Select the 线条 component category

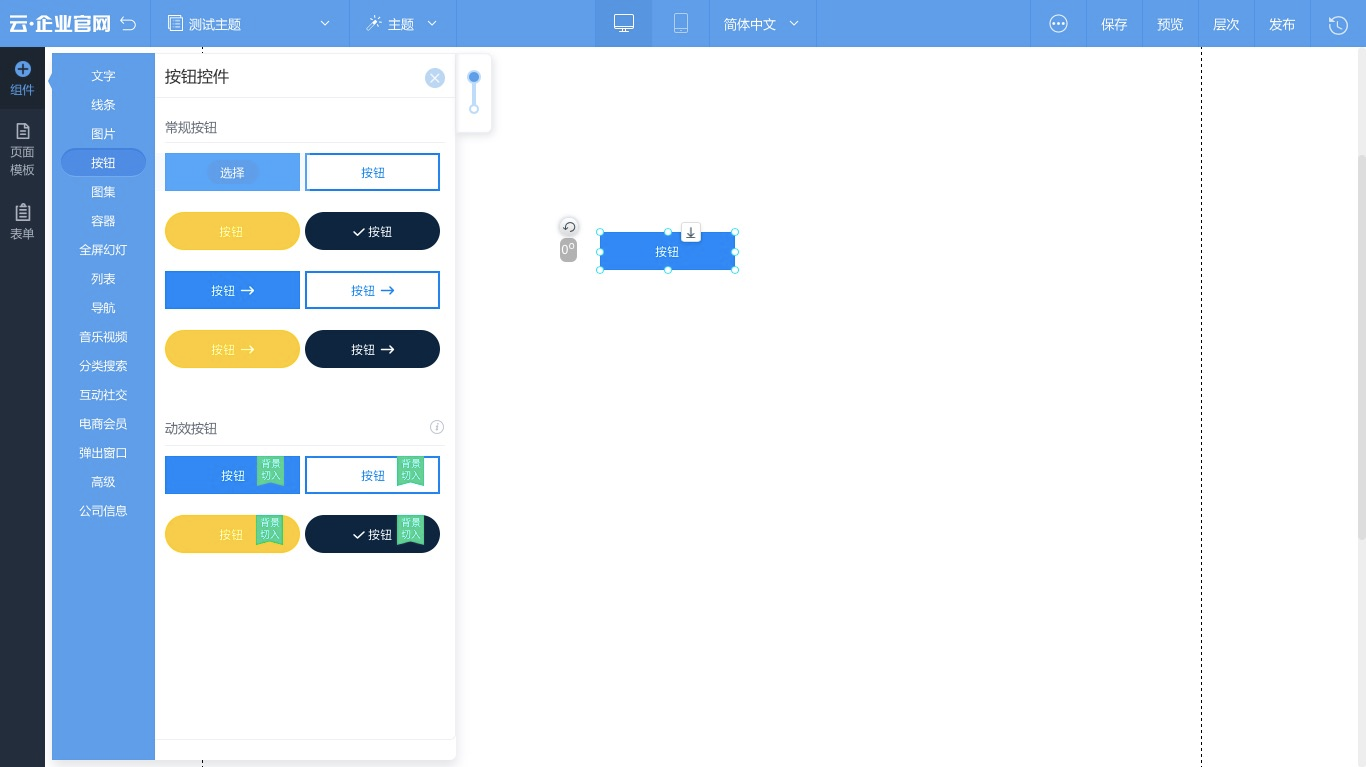103,105
